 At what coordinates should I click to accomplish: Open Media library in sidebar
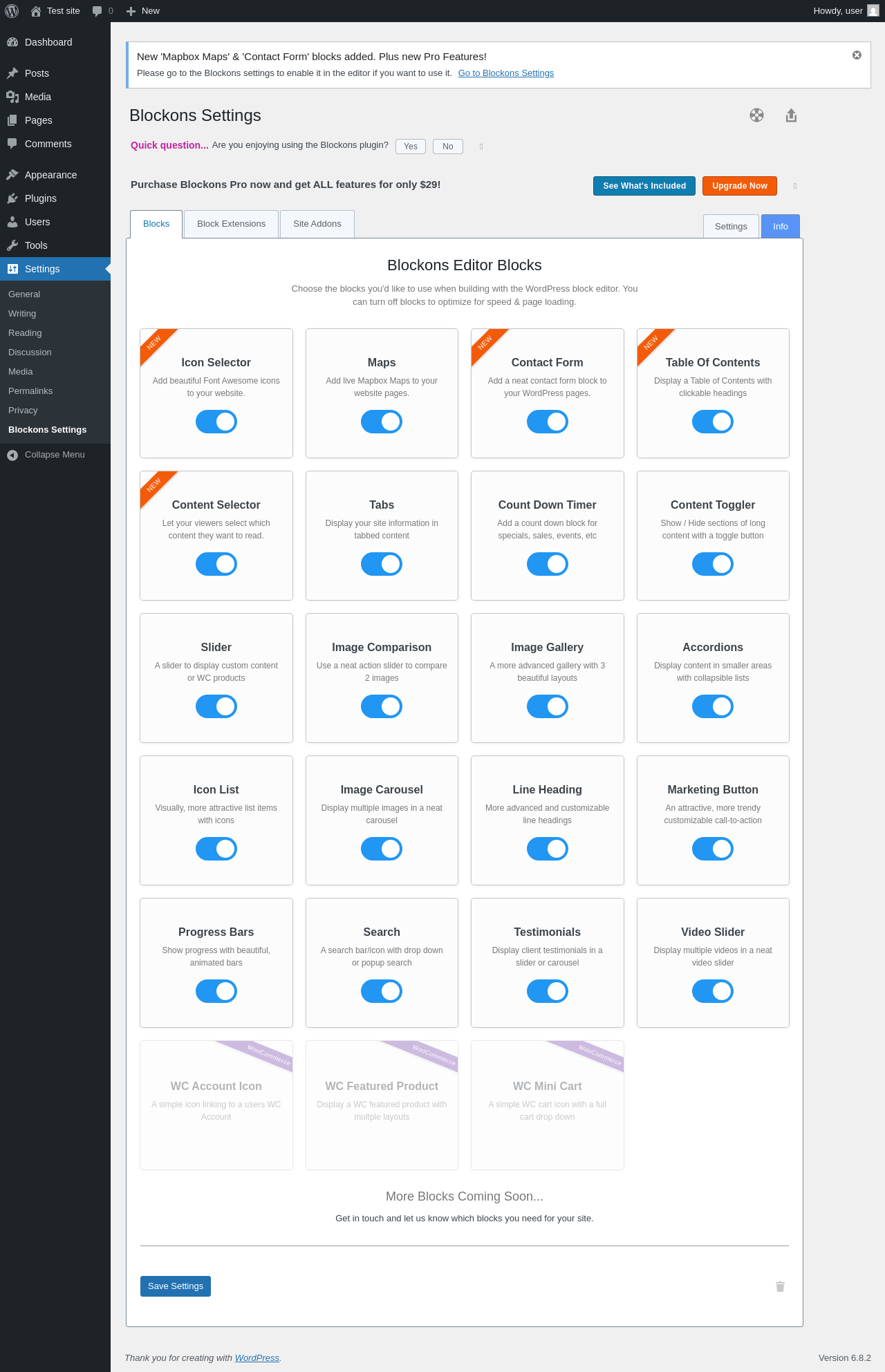click(x=55, y=97)
